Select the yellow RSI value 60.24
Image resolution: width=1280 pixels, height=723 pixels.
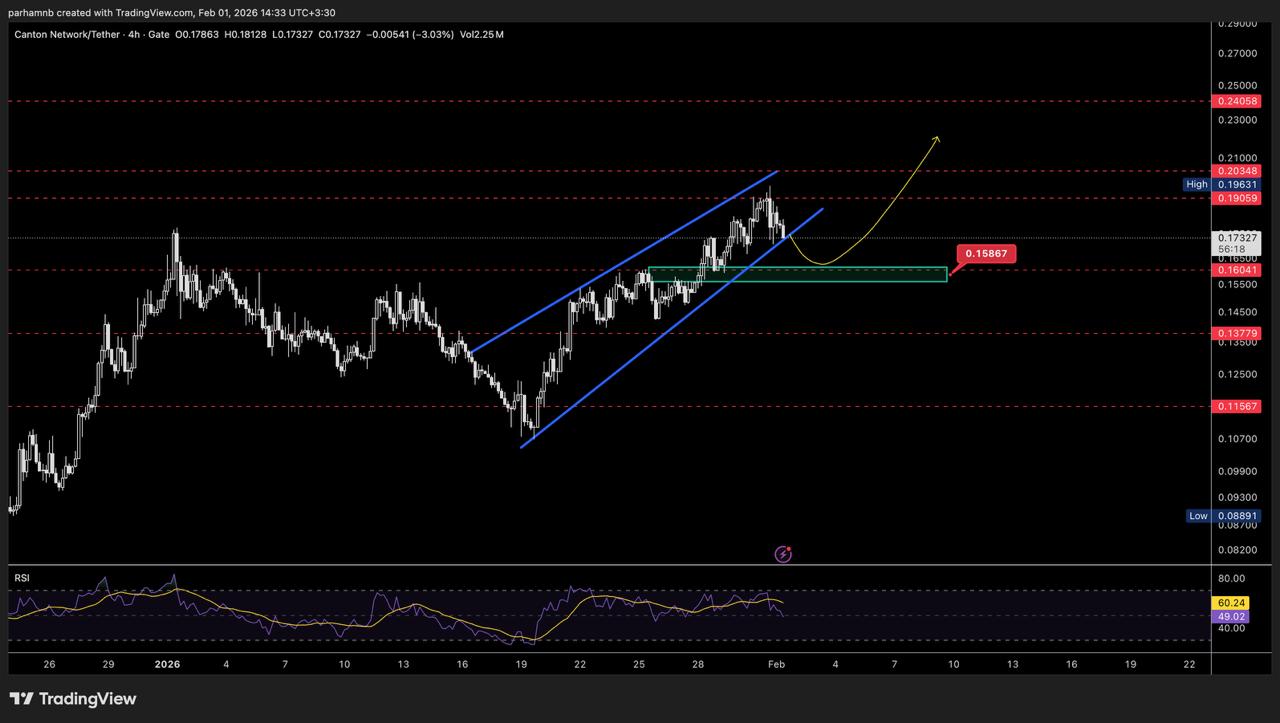coord(1229,603)
